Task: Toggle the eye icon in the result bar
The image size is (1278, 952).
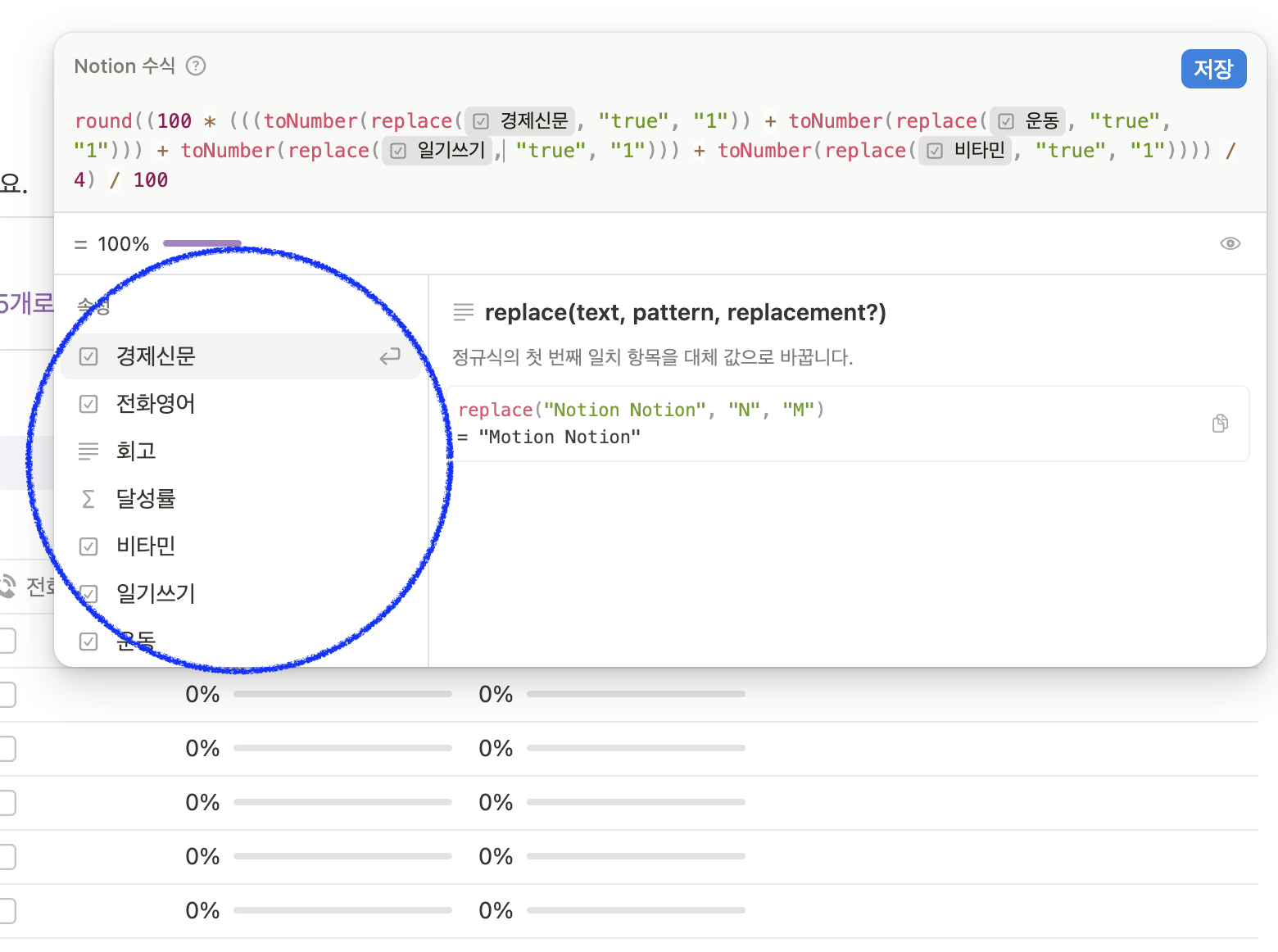Action: pyautogui.click(x=1230, y=243)
